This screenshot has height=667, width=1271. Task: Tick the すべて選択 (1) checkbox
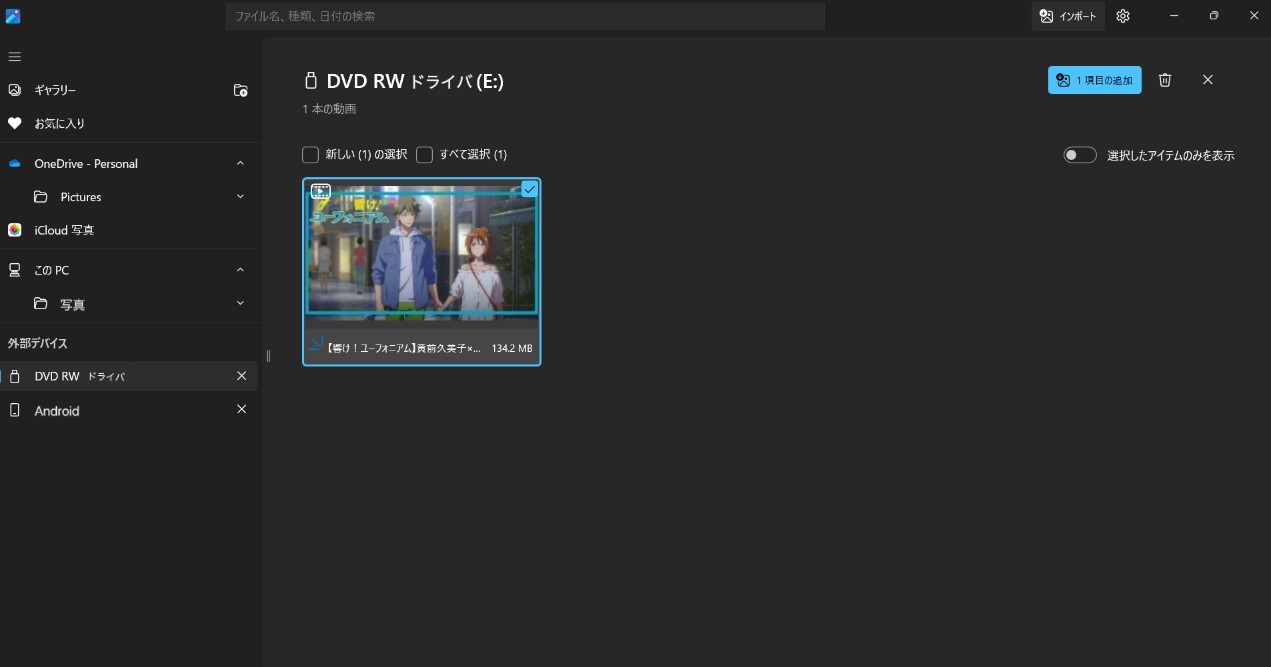point(424,155)
